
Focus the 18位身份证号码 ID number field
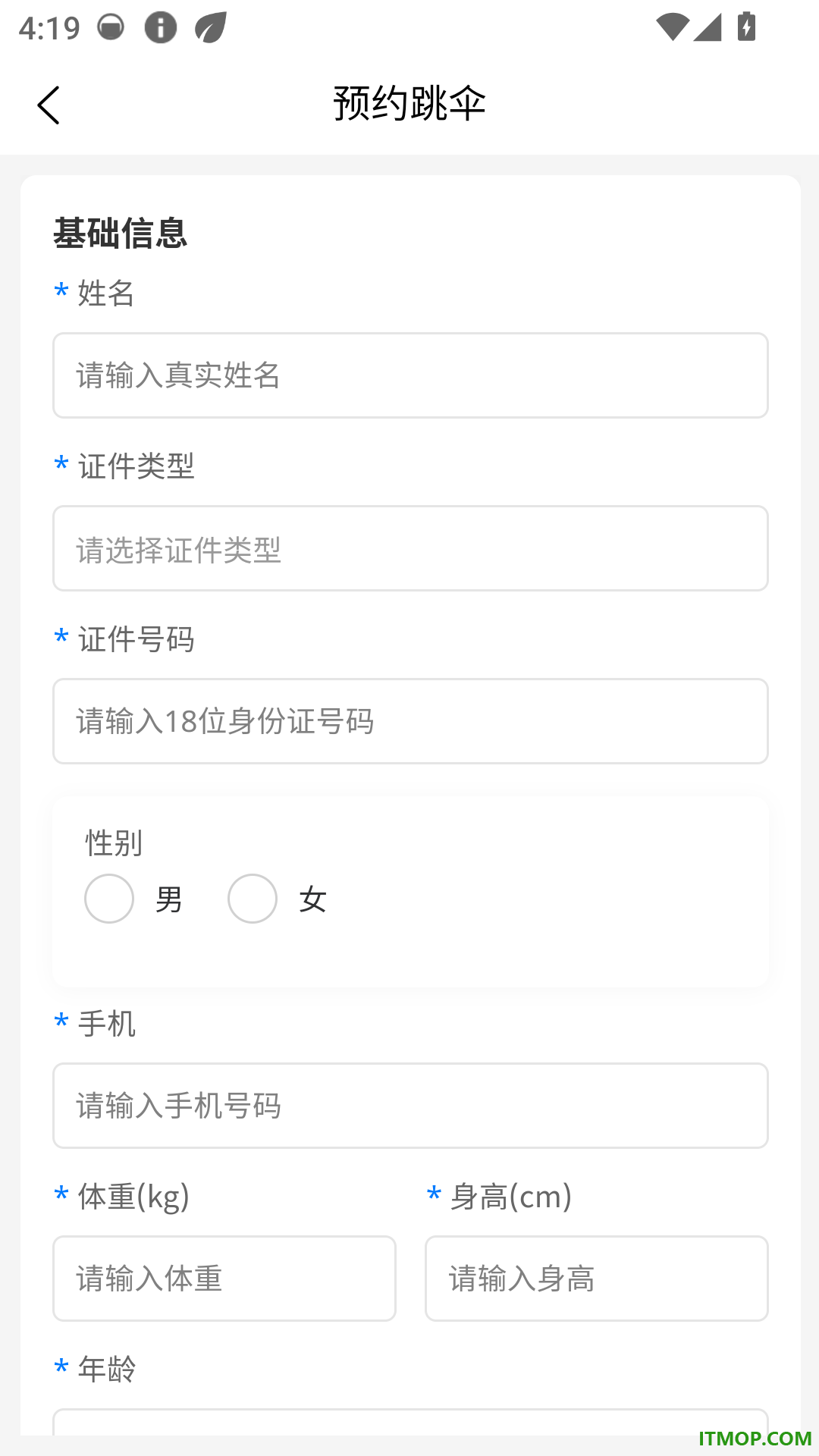(x=410, y=721)
